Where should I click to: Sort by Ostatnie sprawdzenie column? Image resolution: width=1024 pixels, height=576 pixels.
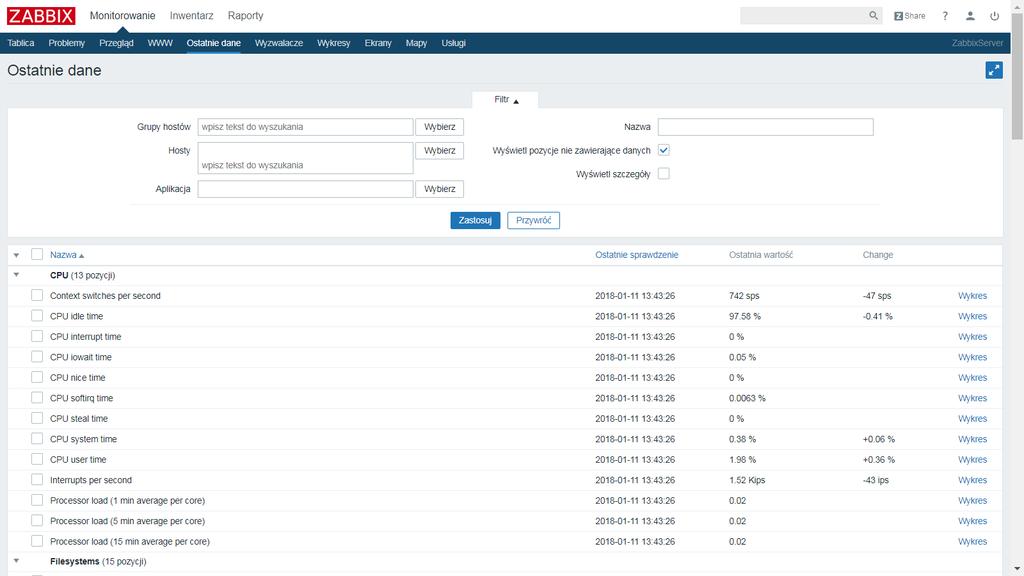pos(637,255)
